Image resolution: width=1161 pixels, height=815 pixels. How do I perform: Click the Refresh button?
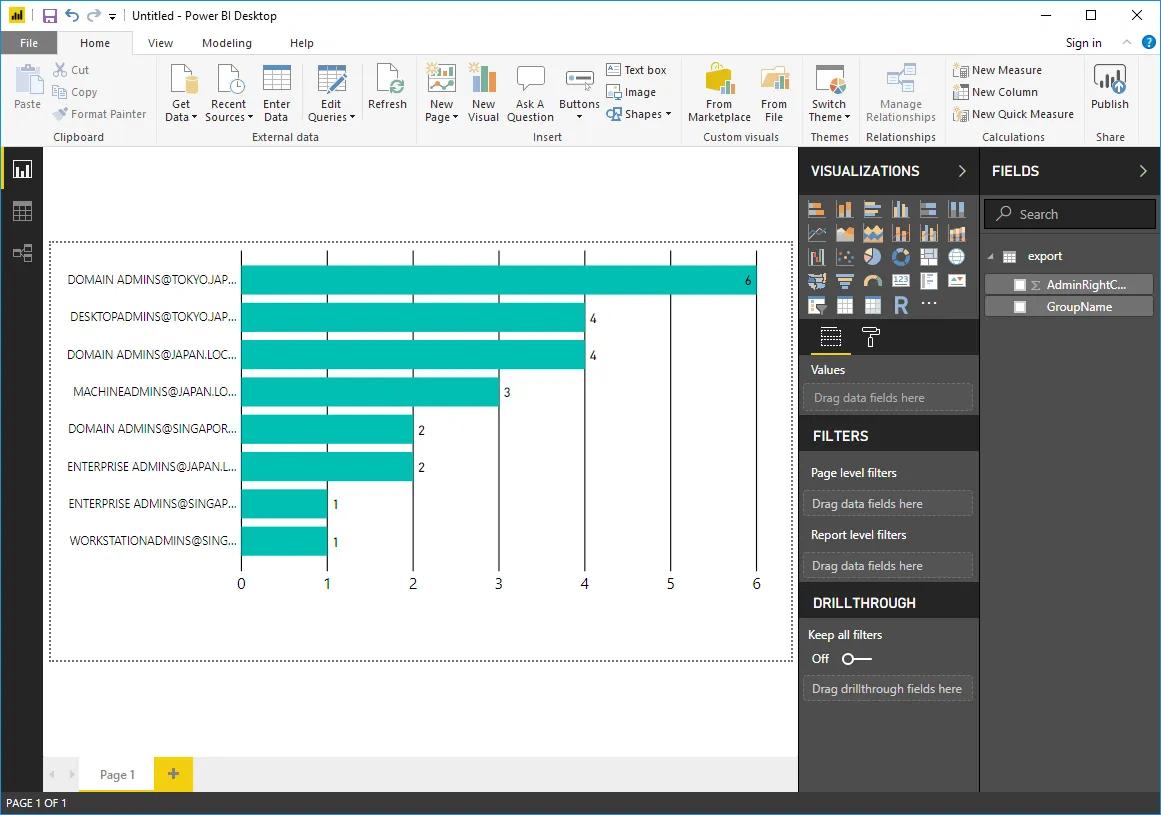coord(387,87)
